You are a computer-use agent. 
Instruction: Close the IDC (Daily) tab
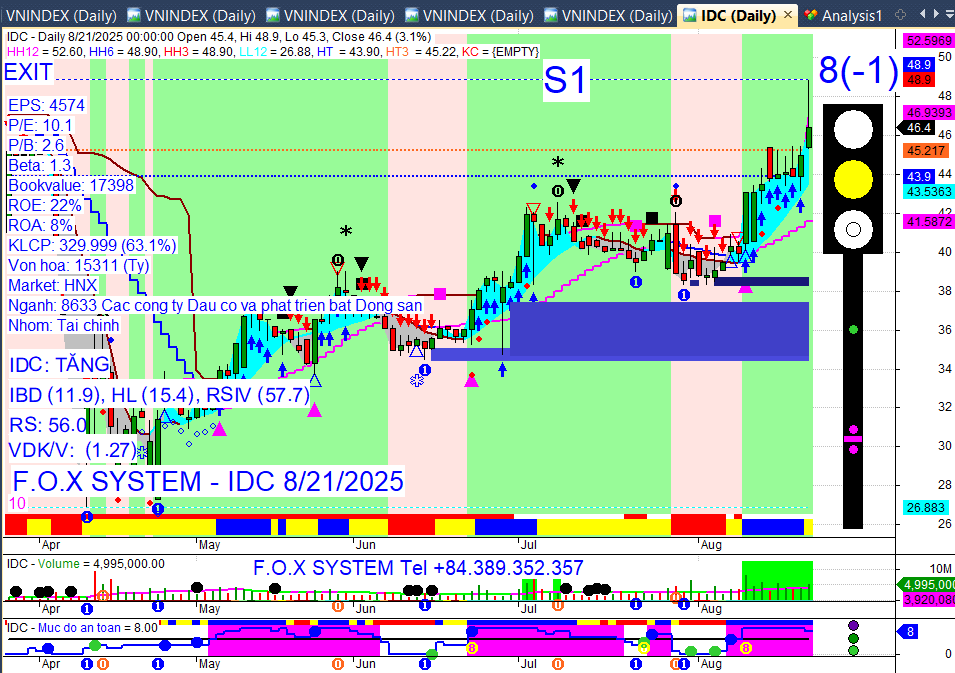click(x=788, y=15)
